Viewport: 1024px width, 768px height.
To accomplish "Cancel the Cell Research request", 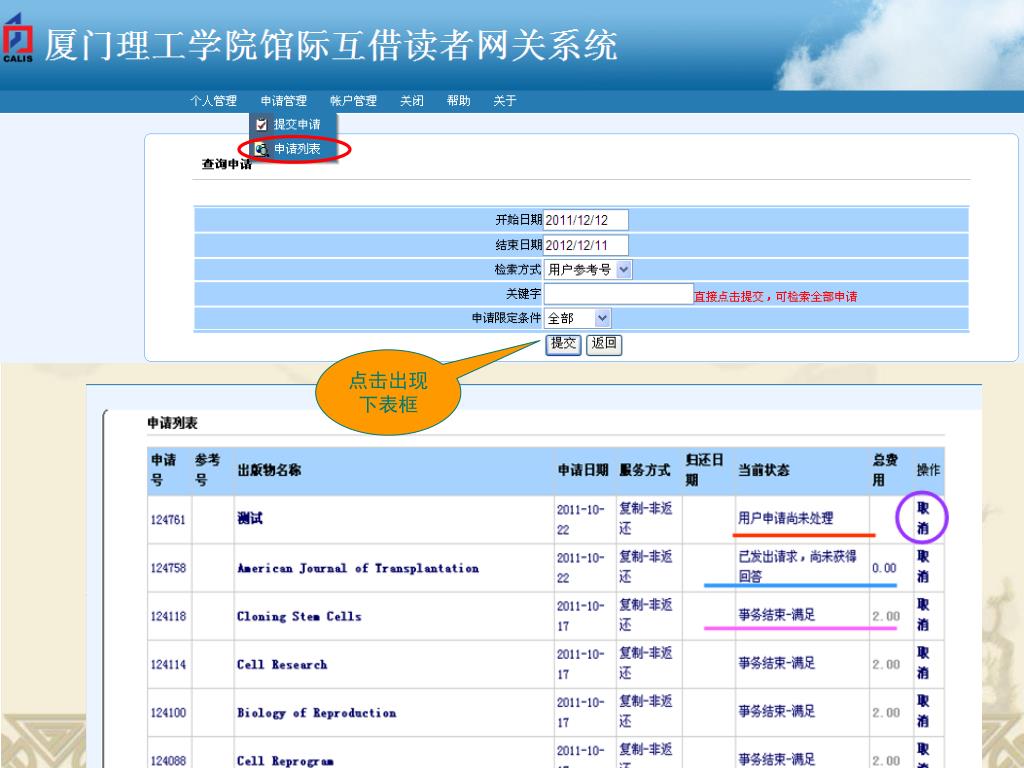I will coord(923,663).
